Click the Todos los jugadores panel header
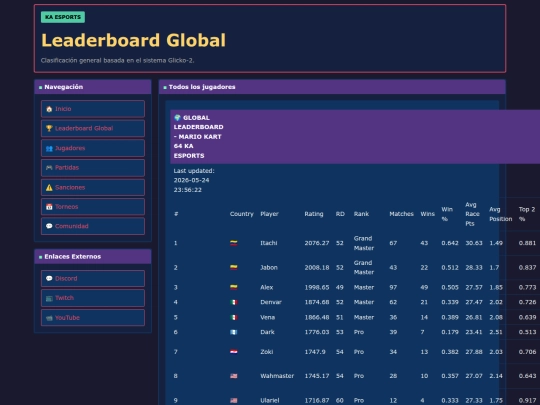The image size is (540, 405). pyautogui.click(x=332, y=87)
